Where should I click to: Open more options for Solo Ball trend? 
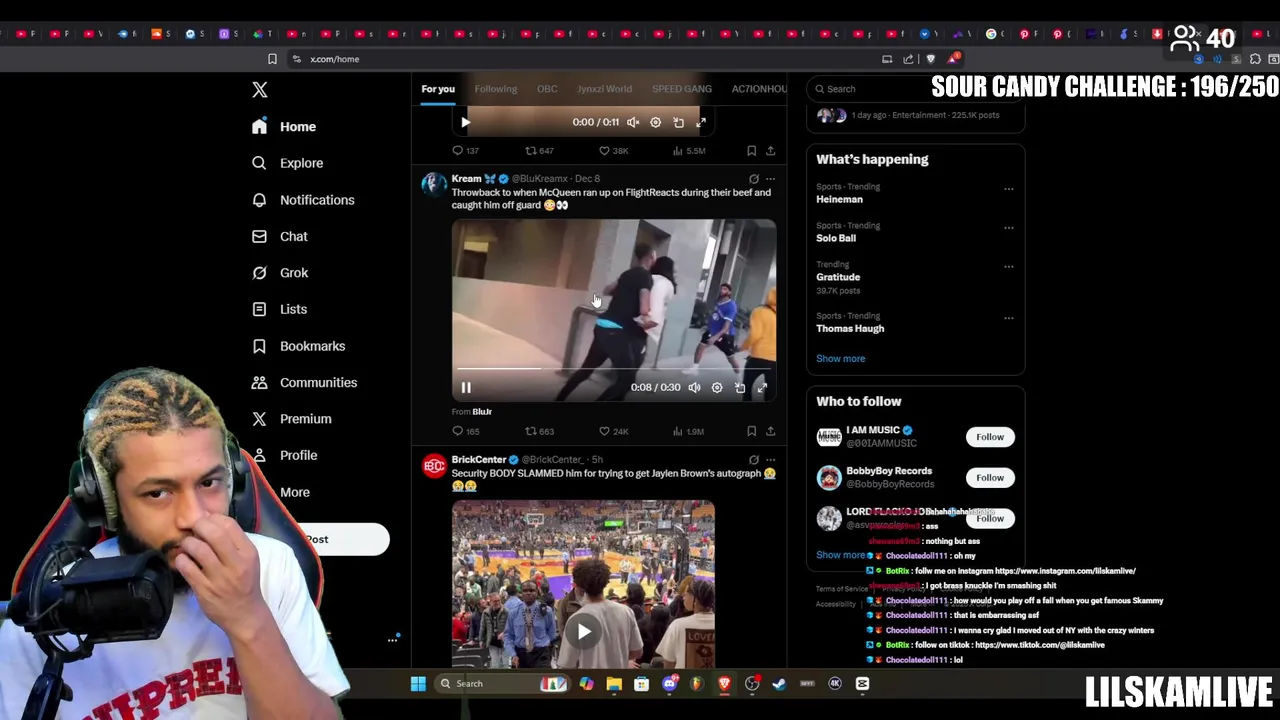(x=1008, y=227)
